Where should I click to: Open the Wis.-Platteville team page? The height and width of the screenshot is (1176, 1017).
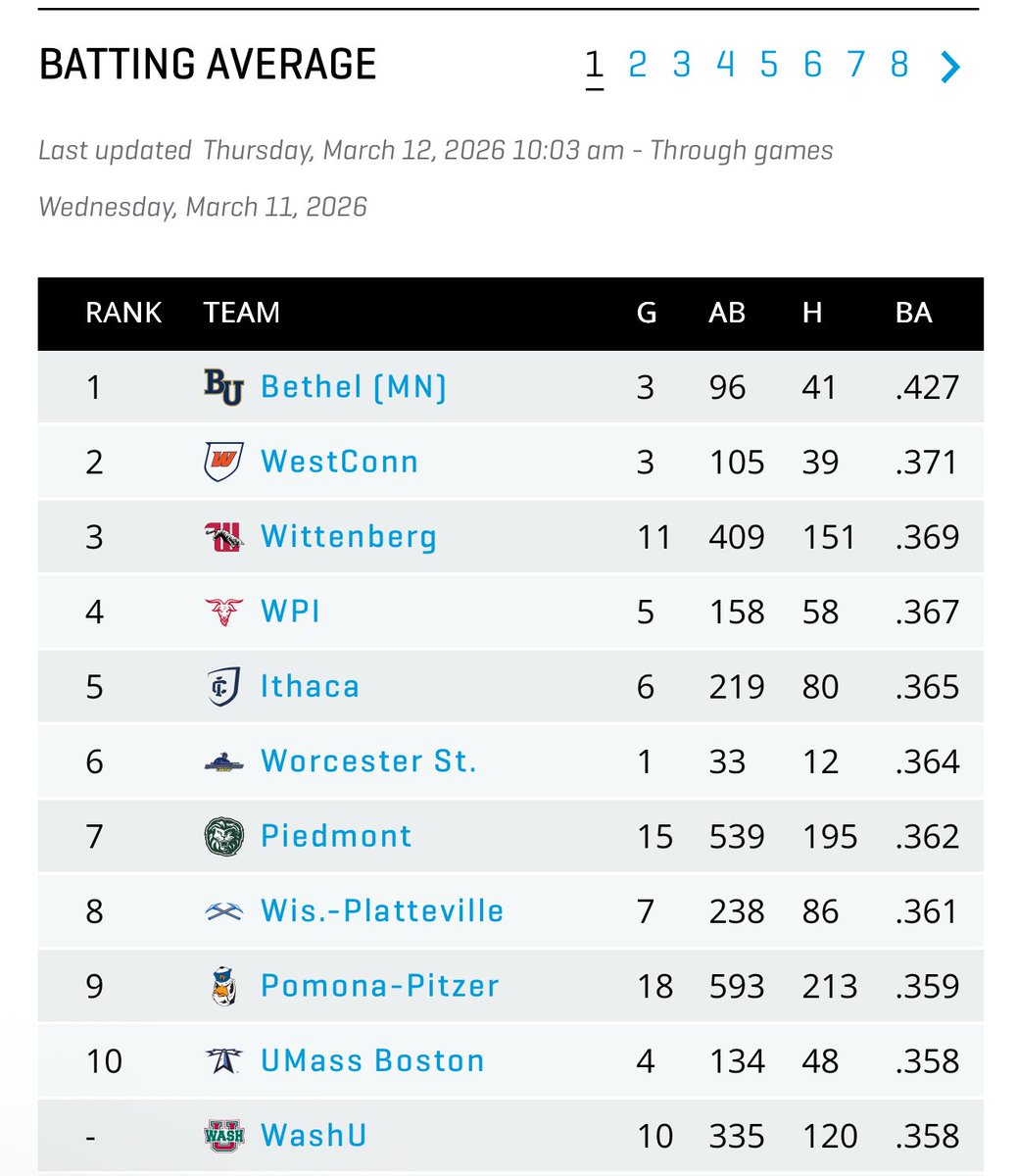[x=382, y=911]
